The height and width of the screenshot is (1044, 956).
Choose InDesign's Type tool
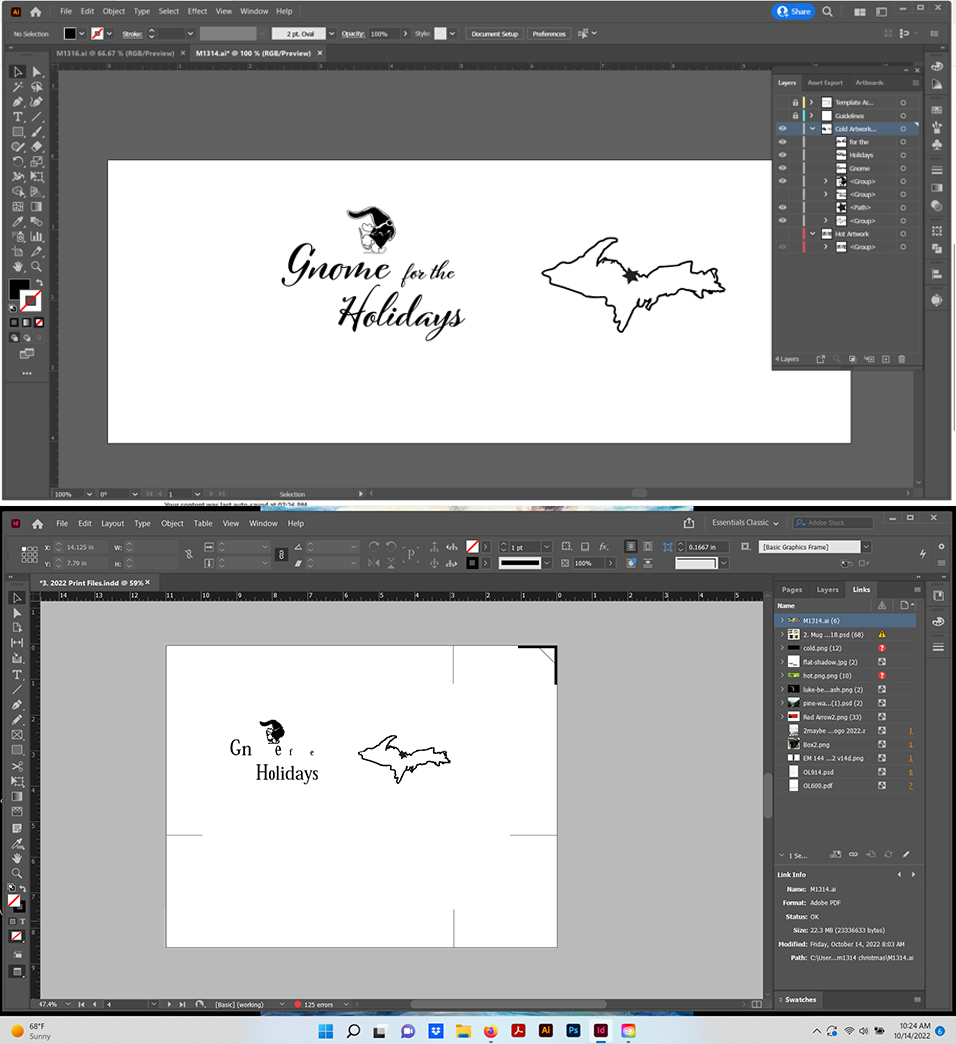coord(17,674)
